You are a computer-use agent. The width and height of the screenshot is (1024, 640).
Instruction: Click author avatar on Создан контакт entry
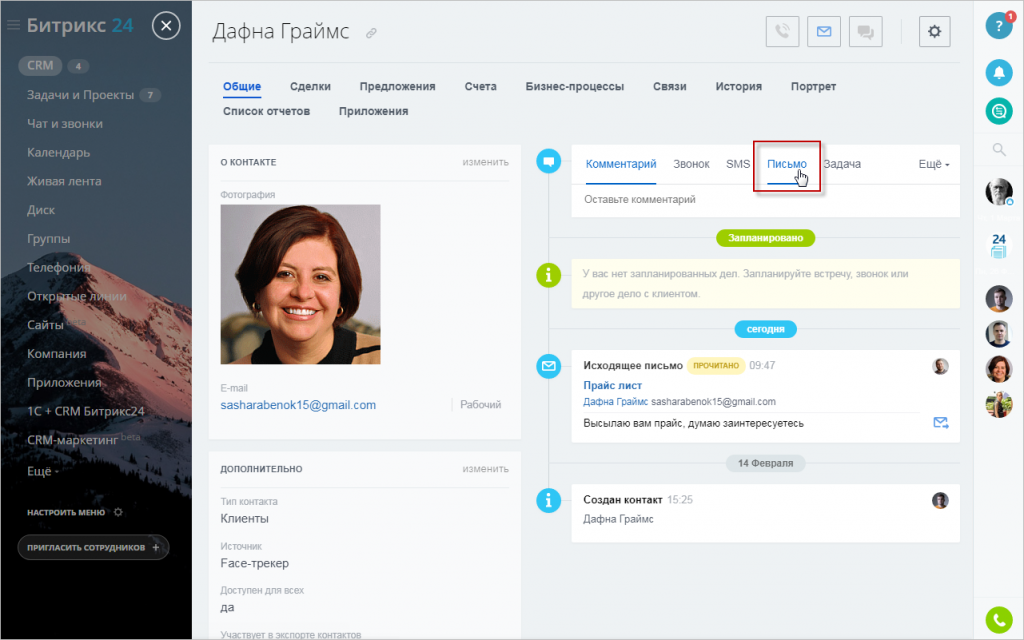tap(940, 501)
